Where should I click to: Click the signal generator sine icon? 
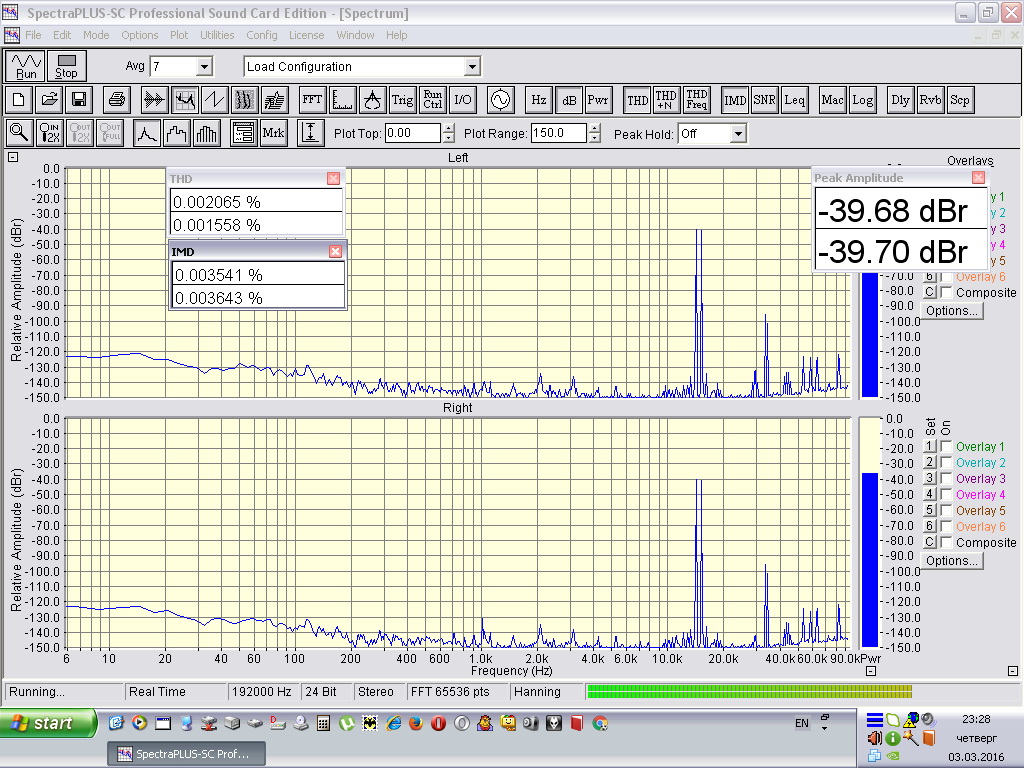(x=498, y=100)
